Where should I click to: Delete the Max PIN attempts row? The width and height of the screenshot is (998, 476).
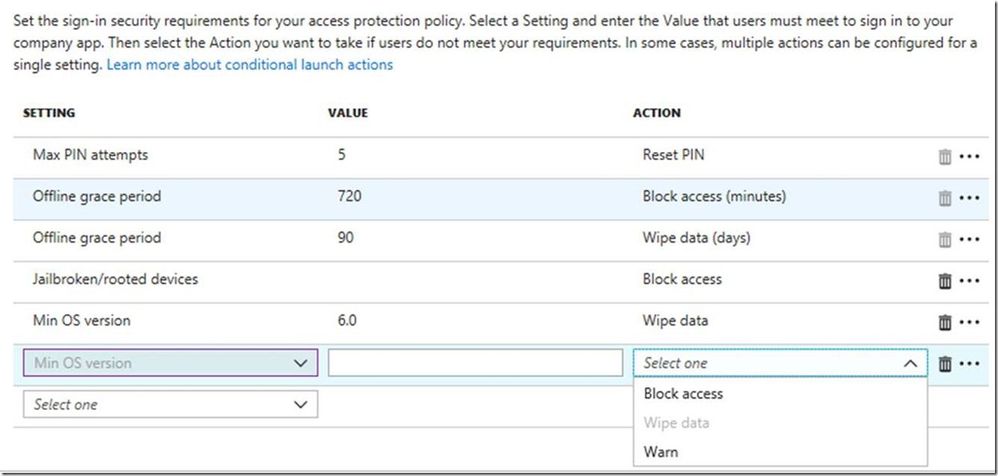pyautogui.click(x=944, y=156)
